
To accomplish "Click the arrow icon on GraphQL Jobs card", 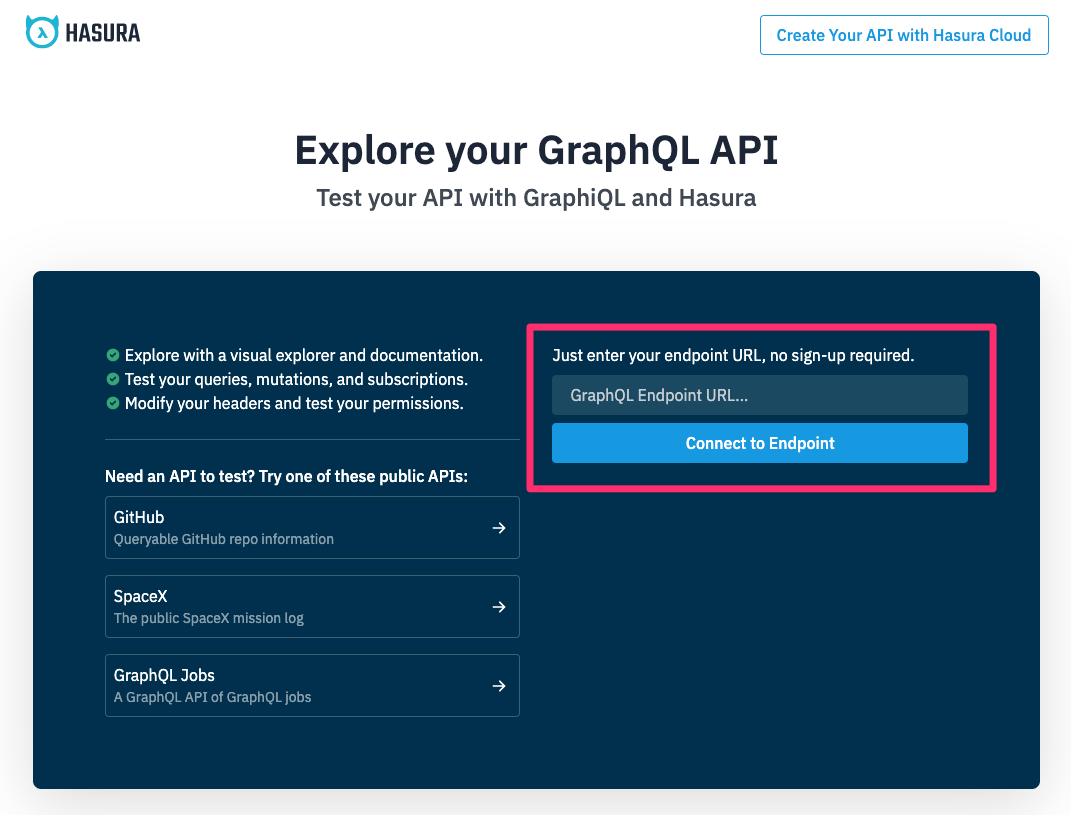I will 498,686.
